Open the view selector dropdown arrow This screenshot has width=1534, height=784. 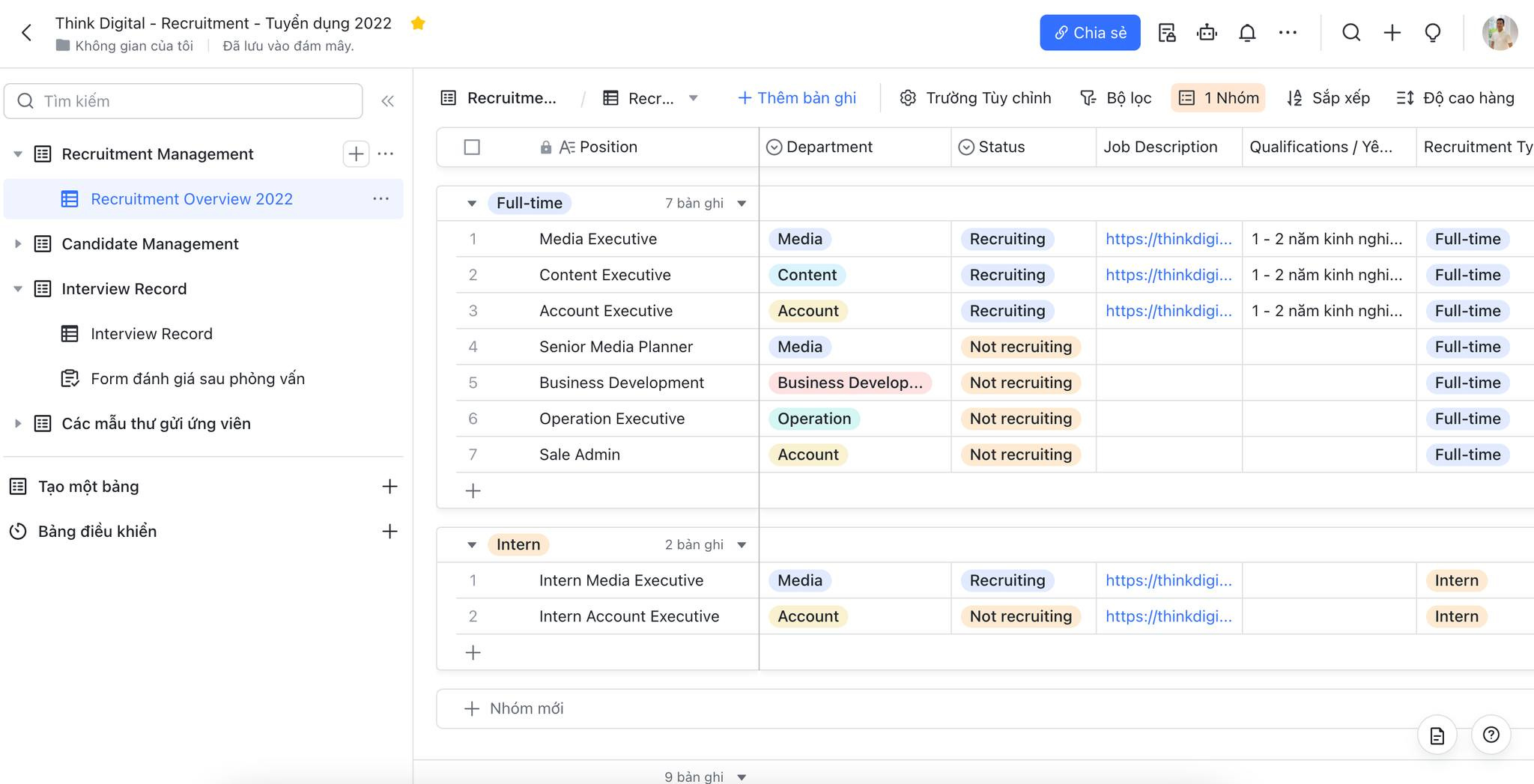tap(693, 98)
